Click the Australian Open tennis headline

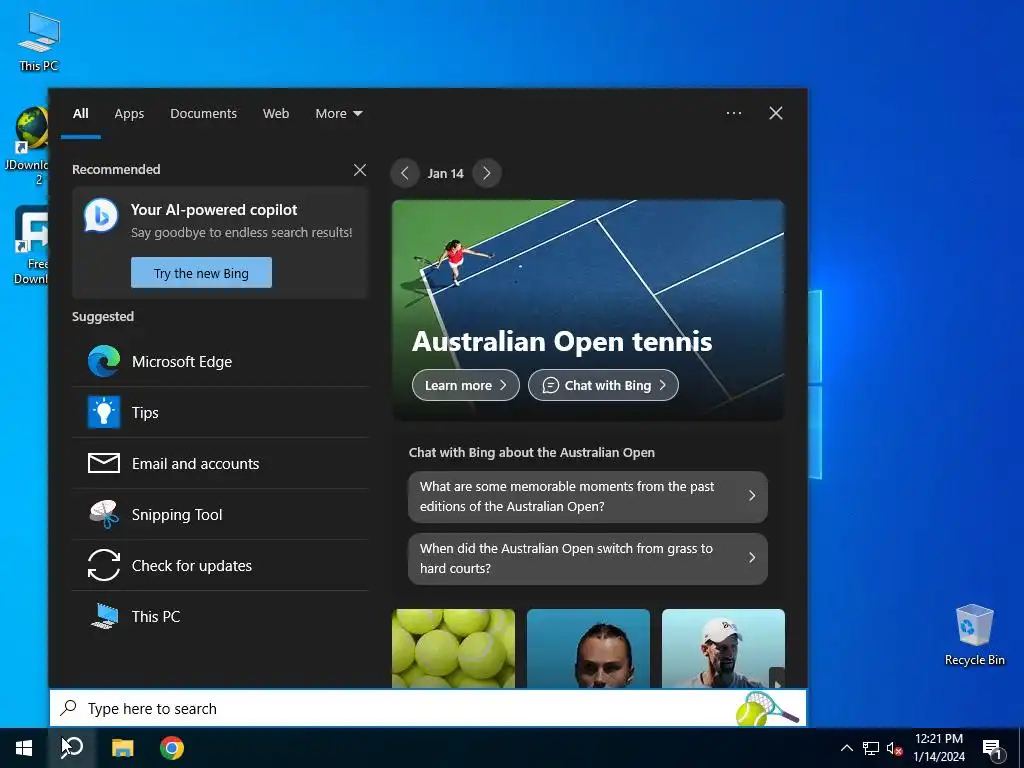pyautogui.click(x=562, y=341)
